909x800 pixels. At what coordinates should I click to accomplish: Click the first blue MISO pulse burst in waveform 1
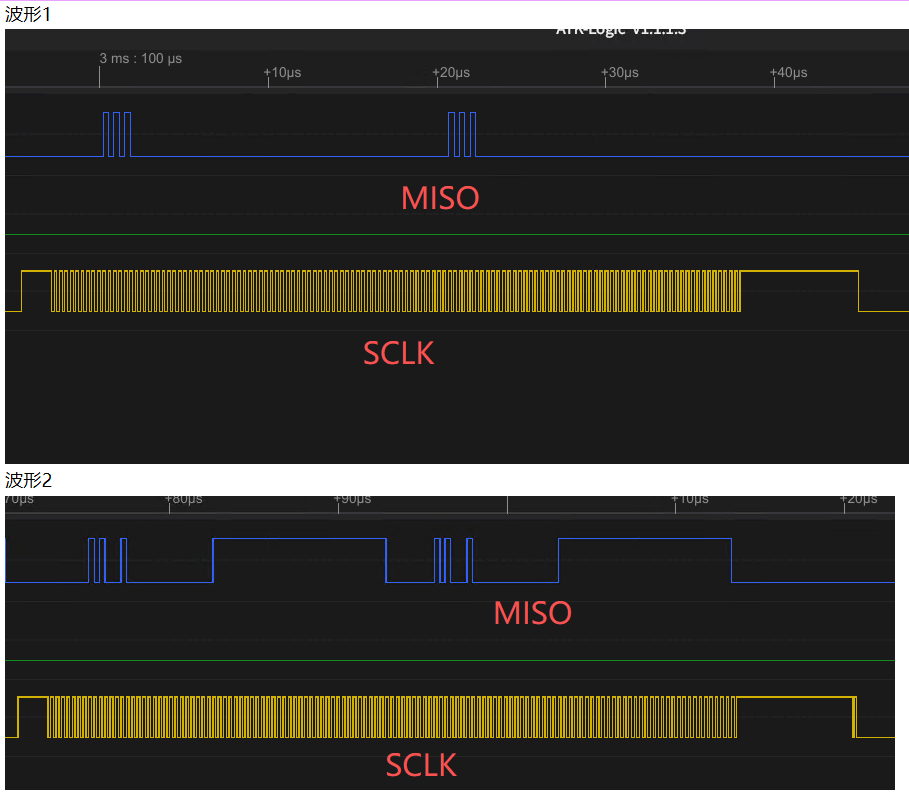117,134
